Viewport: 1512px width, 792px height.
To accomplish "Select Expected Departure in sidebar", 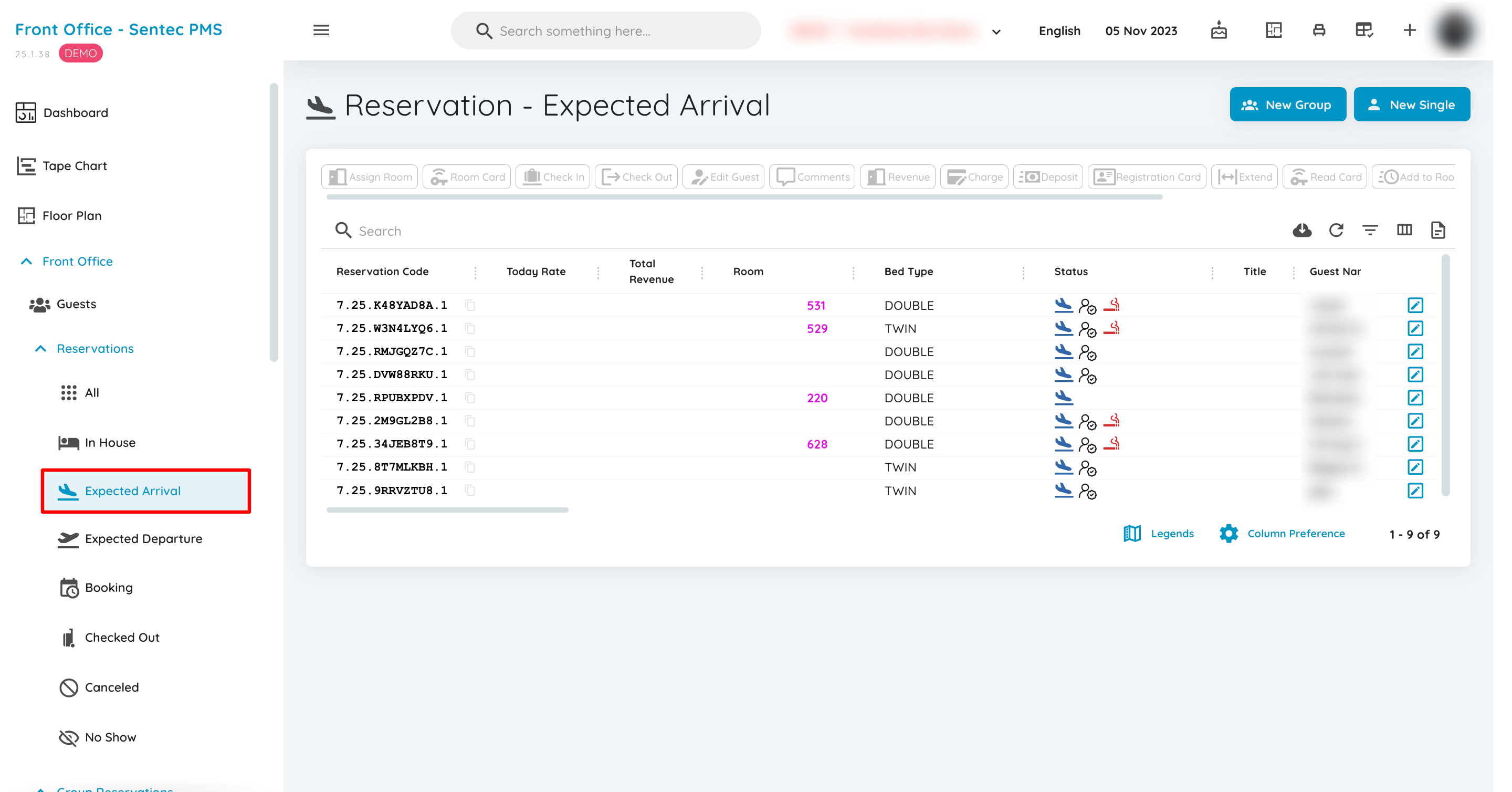I will pos(130,539).
